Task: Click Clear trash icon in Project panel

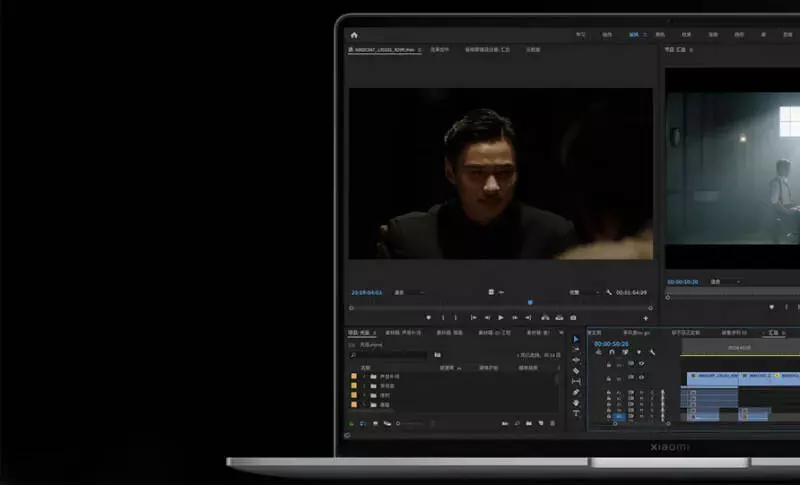Action: coord(553,423)
